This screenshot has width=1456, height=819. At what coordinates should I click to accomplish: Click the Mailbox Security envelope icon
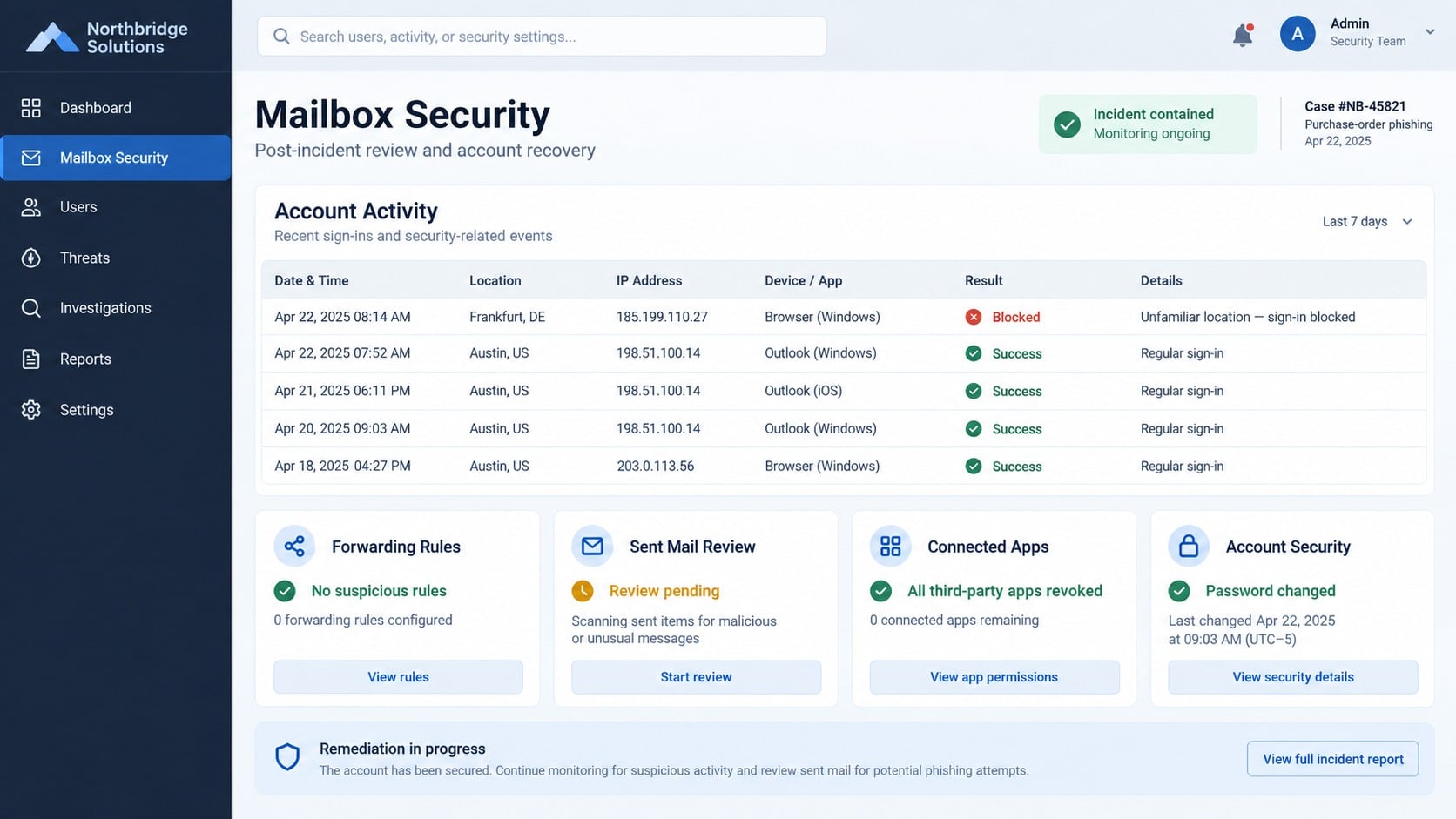pos(31,158)
